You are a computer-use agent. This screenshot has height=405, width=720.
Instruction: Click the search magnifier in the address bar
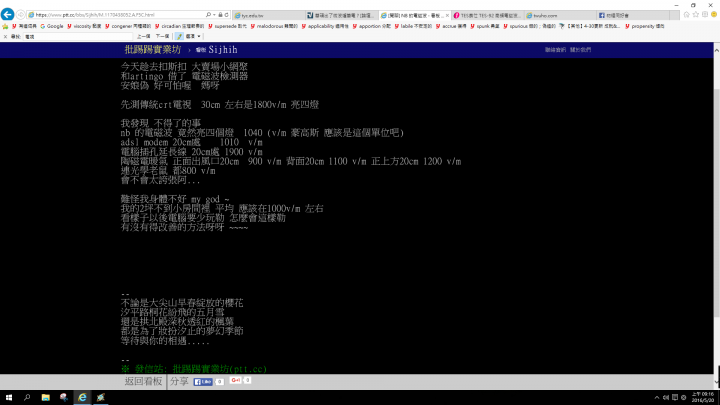pos(208,15)
